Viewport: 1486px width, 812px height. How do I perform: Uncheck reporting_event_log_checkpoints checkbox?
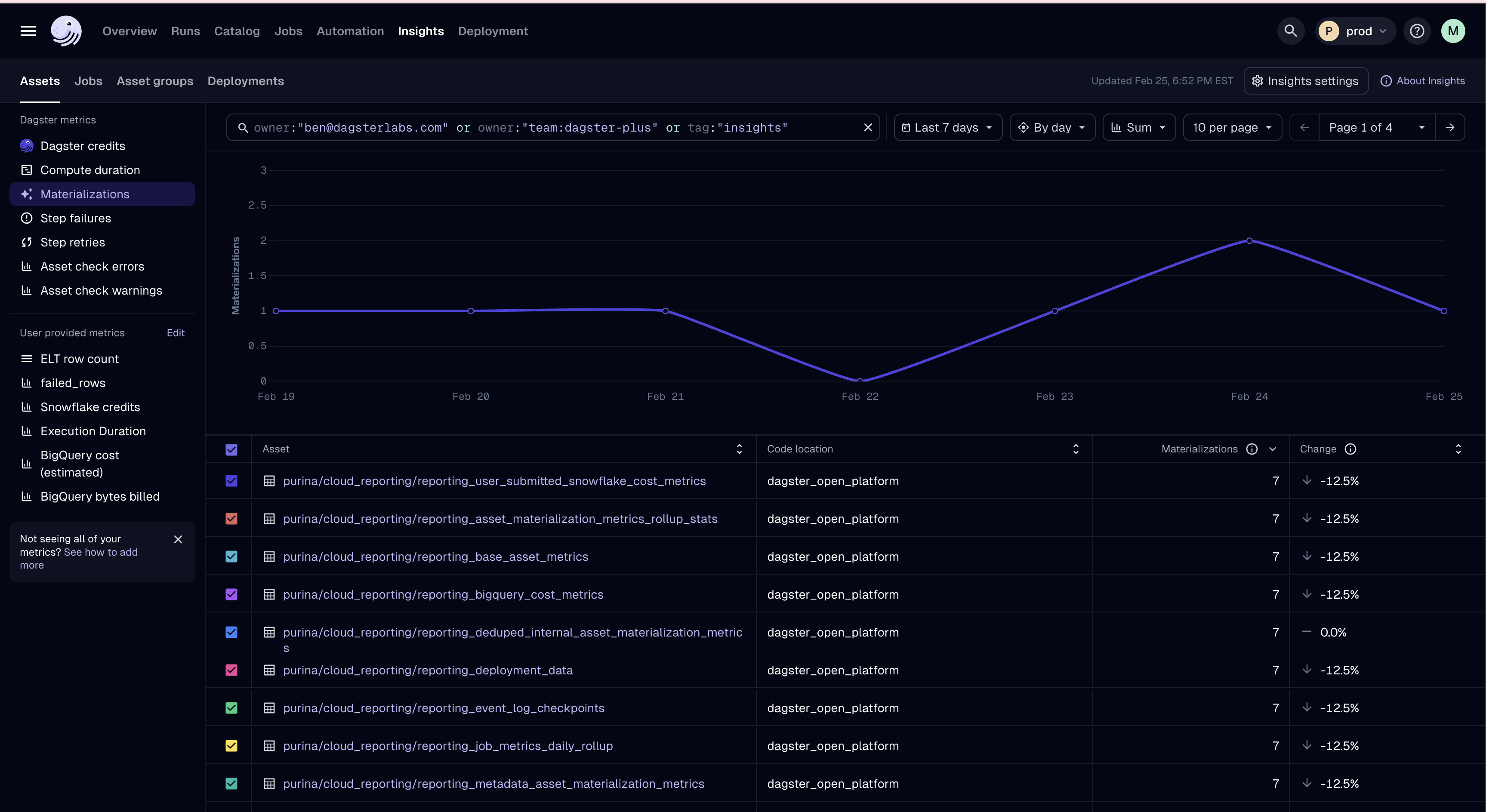[x=231, y=708]
